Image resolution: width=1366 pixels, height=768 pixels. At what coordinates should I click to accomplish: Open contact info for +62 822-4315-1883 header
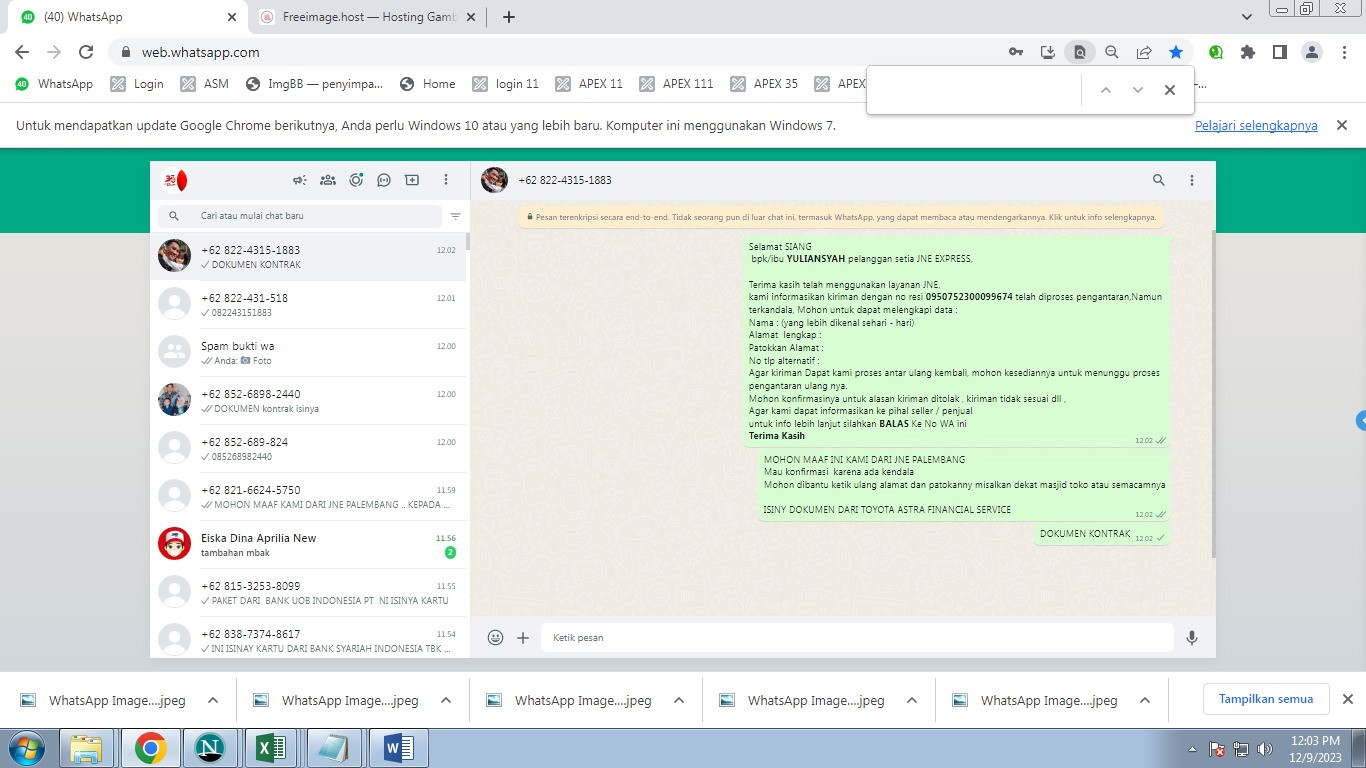point(565,180)
